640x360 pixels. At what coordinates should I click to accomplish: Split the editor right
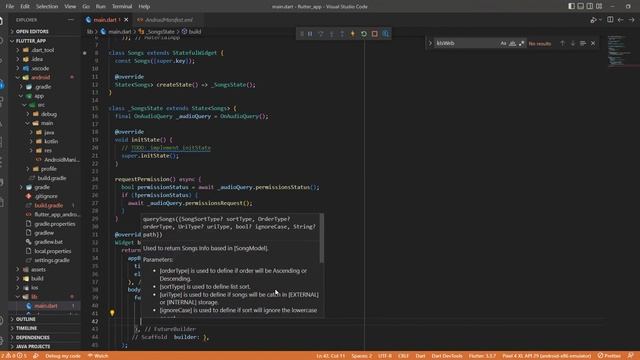610,20
